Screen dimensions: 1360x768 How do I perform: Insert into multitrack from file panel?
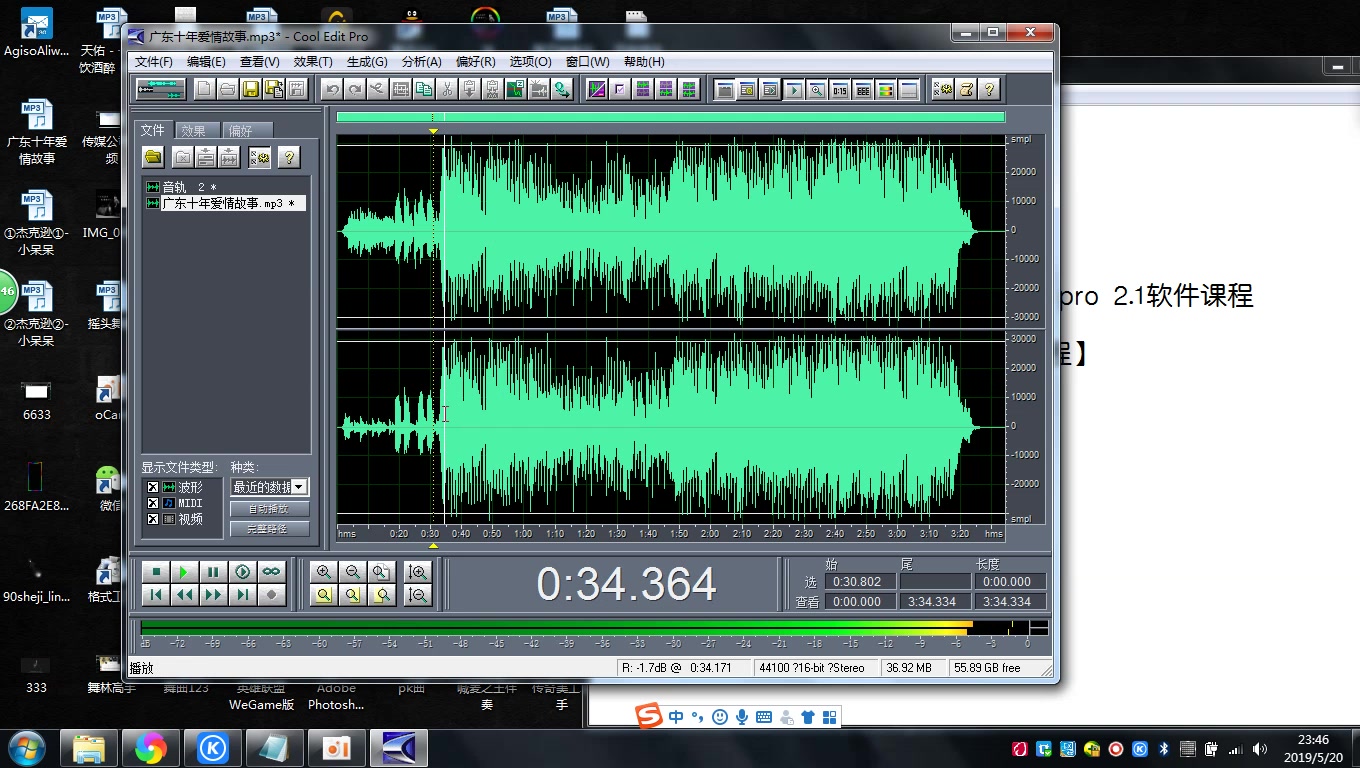click(x=205, y=157)
